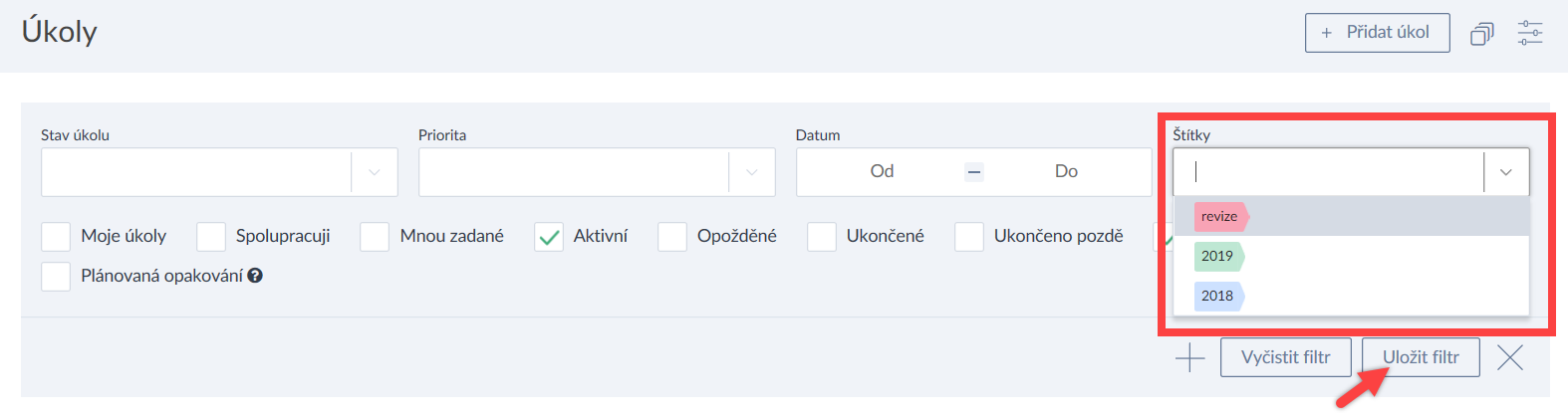Image resolution: width=1568 pixels, height=419 pixels.
Task: Click the help icon next to Plánovaná opakování
Action: (x=255, y=276)
